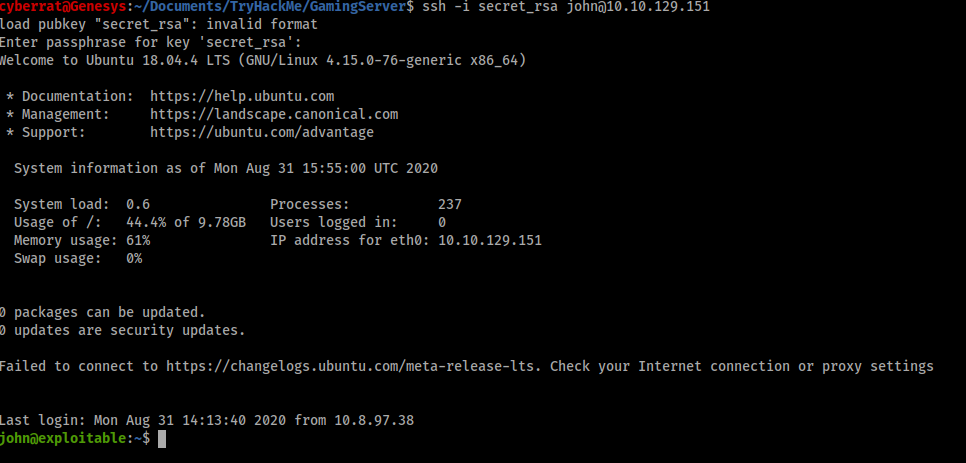Click the Memory usage 61% value
The image size is (966, 463).
click(138, 240)
